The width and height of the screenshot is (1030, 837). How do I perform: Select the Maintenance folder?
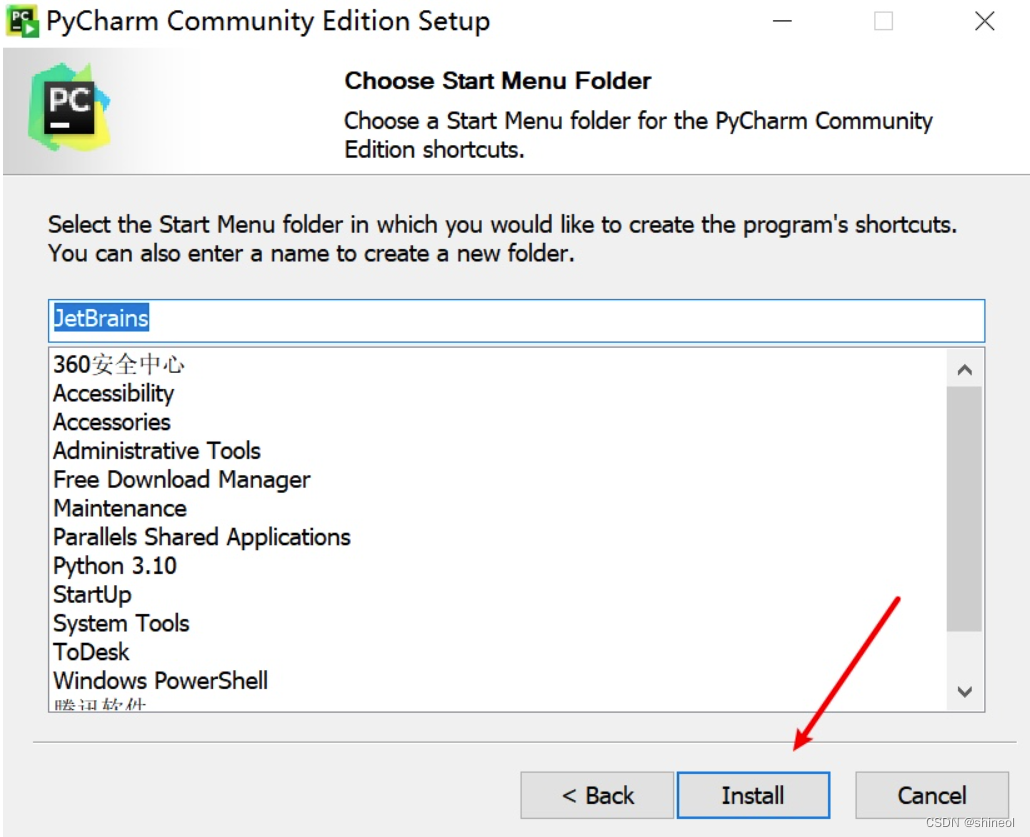click(x=120, y=508)
